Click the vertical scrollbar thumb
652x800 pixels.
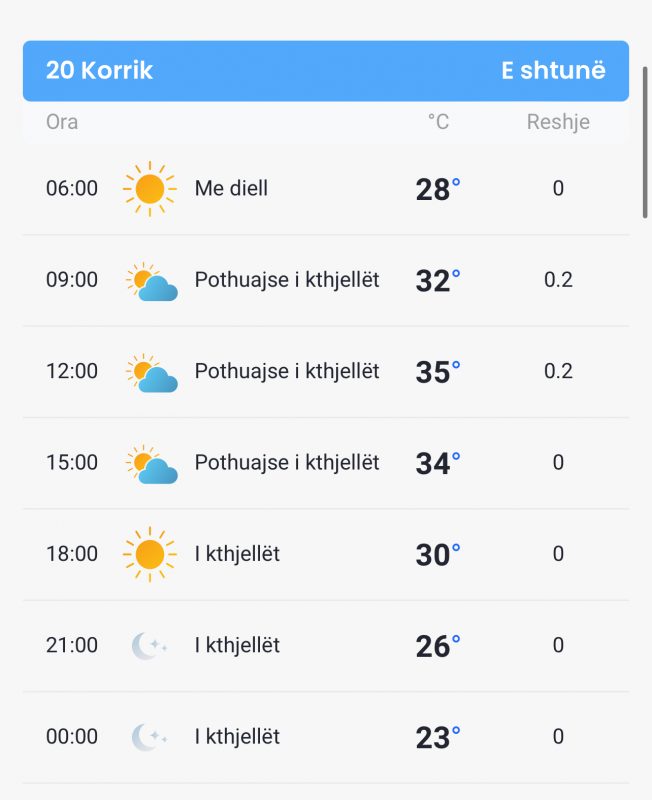pos(645,142)
